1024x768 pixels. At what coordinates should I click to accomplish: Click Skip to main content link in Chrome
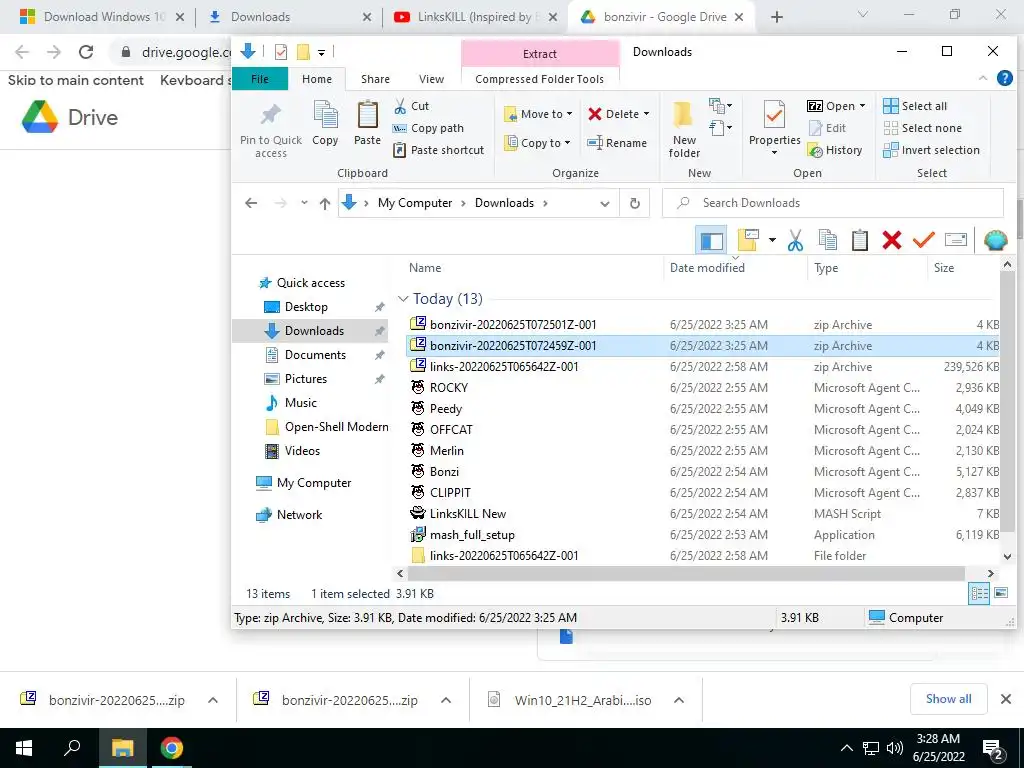click(76, 80)
